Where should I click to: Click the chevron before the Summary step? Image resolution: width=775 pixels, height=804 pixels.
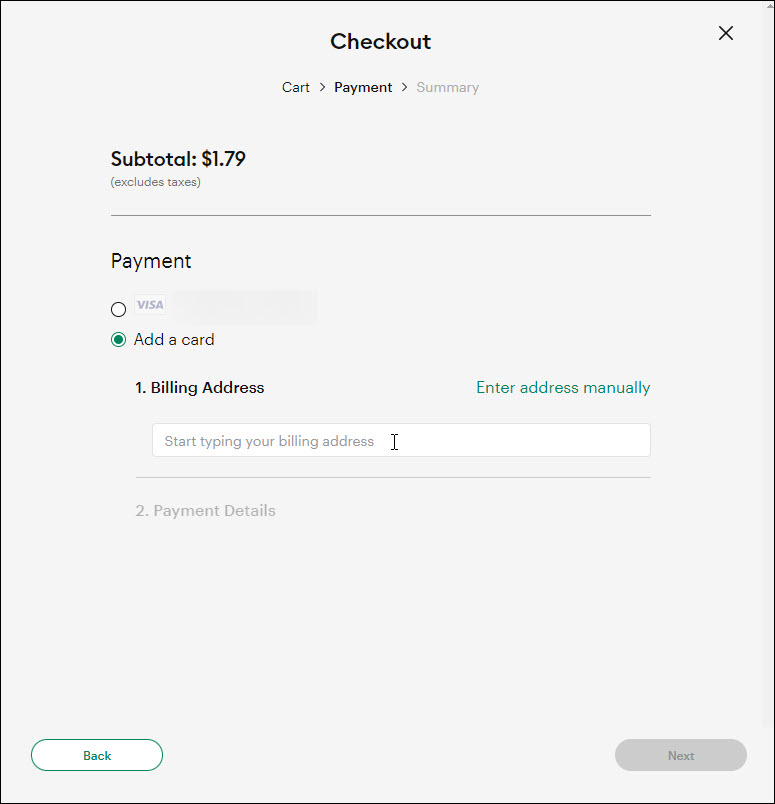pyautogui.click(x=404, y=87)
